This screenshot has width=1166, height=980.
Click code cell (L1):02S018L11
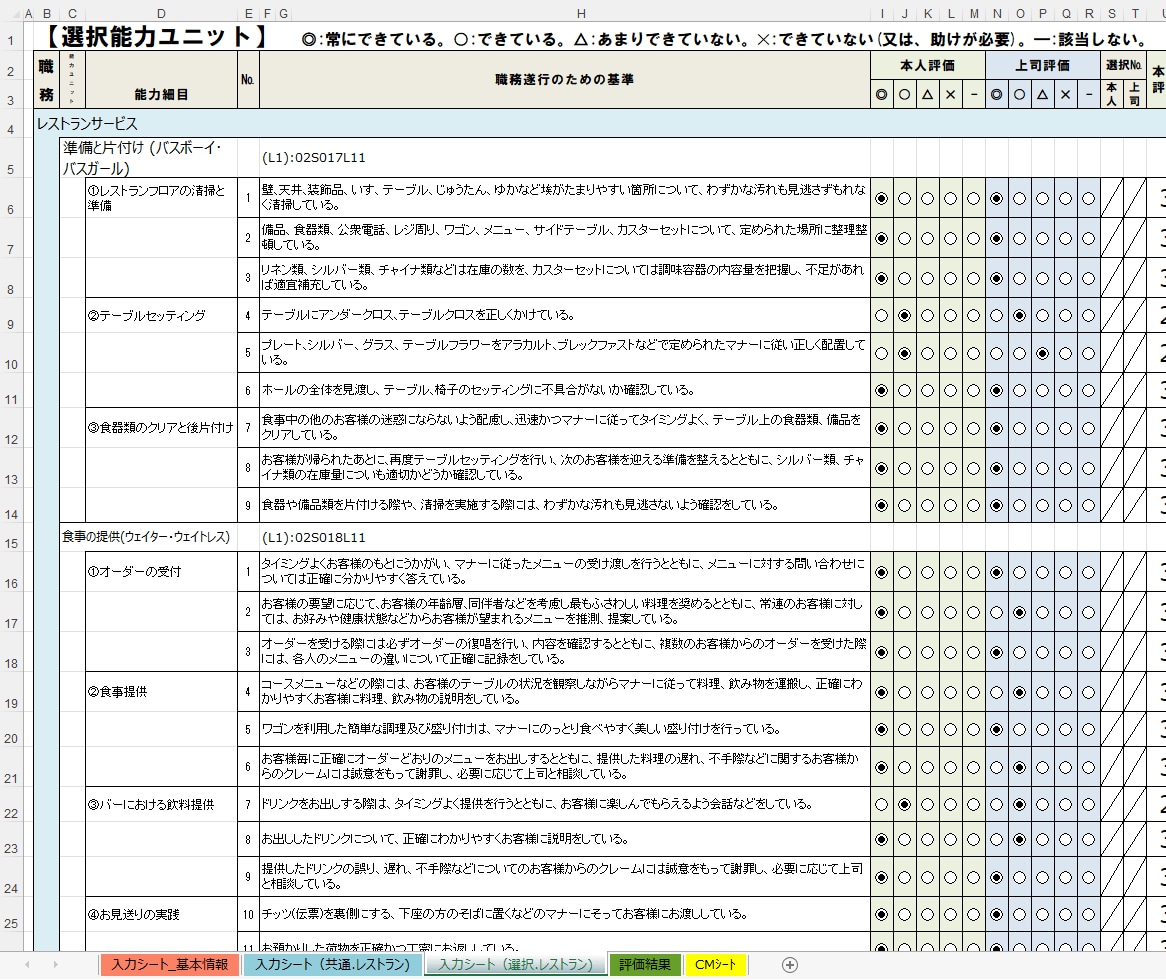313,538
